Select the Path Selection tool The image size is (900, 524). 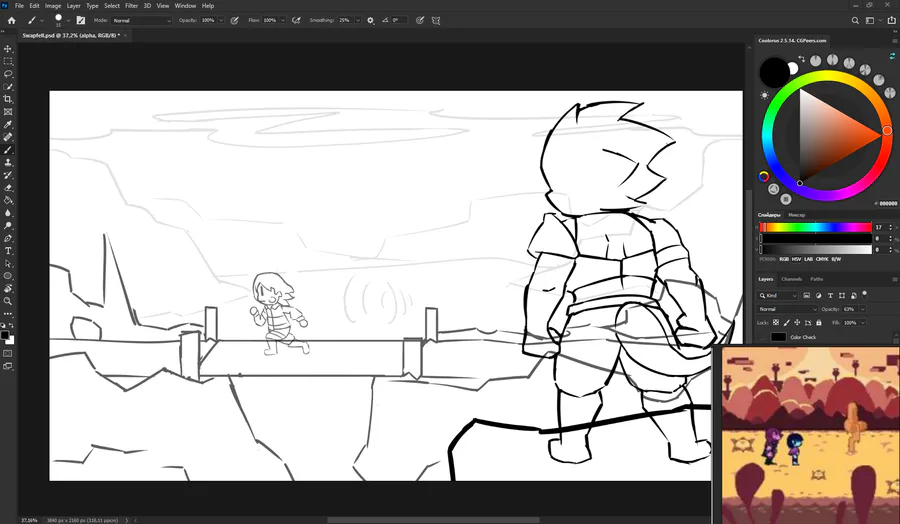point(8,263)
